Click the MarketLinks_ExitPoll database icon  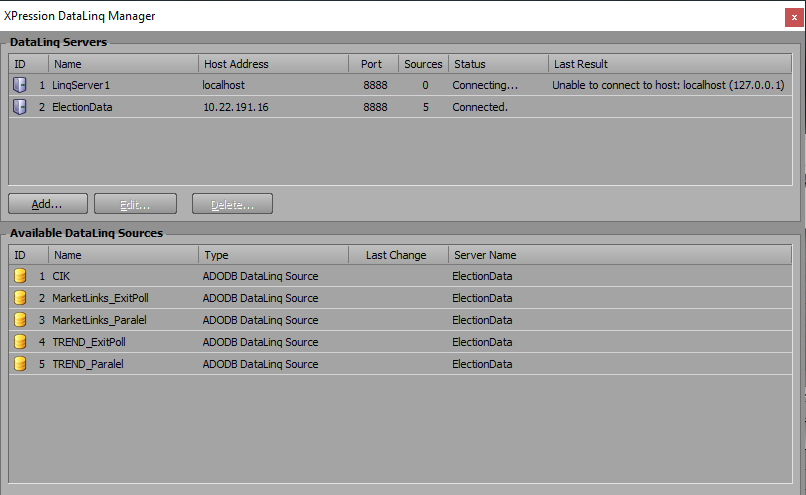(20, 298)
